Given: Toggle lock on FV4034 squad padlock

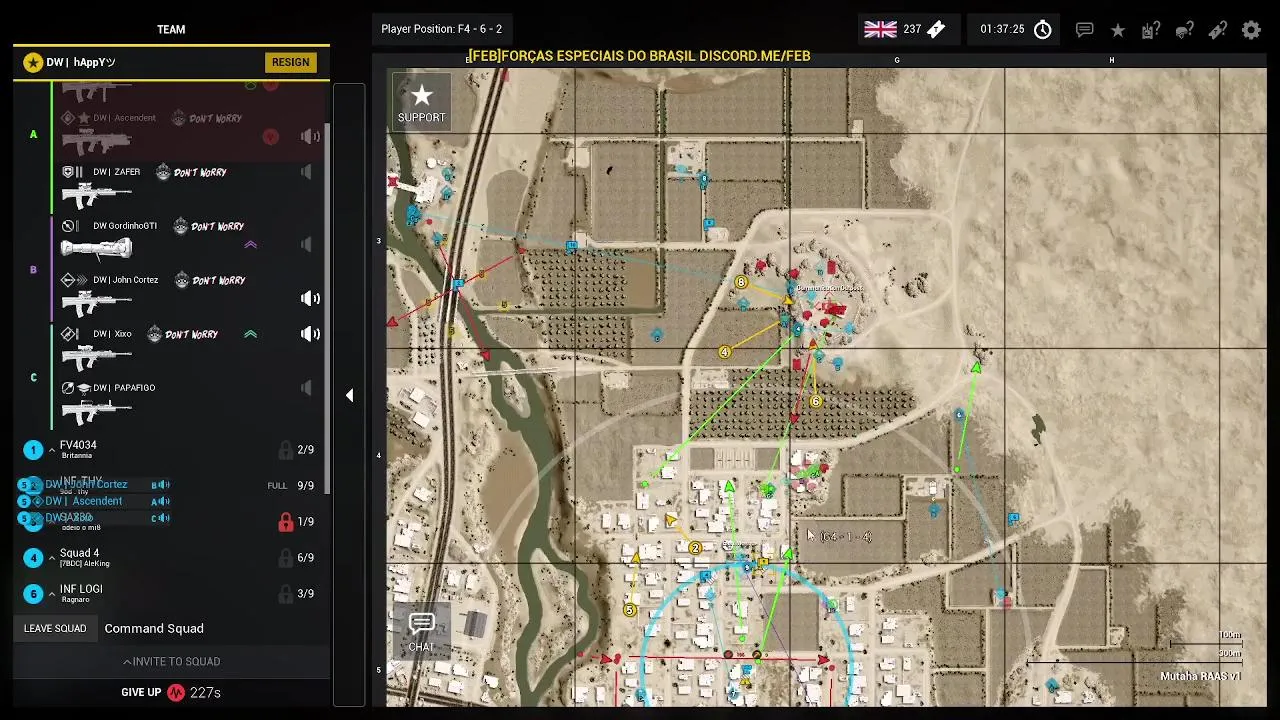Looking at the screenshot, I should point(286,450).
